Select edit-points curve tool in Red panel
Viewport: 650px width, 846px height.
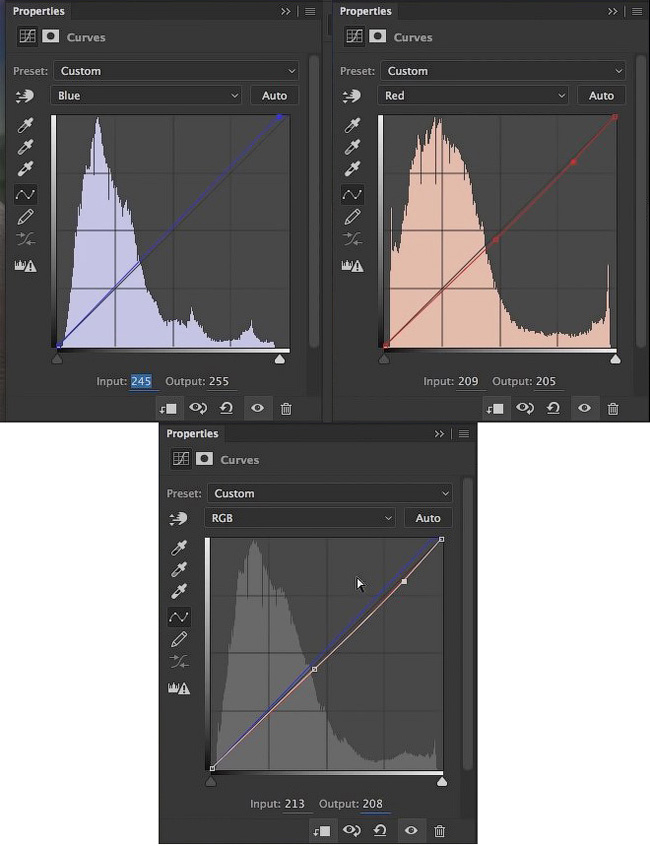coord(352,194)
